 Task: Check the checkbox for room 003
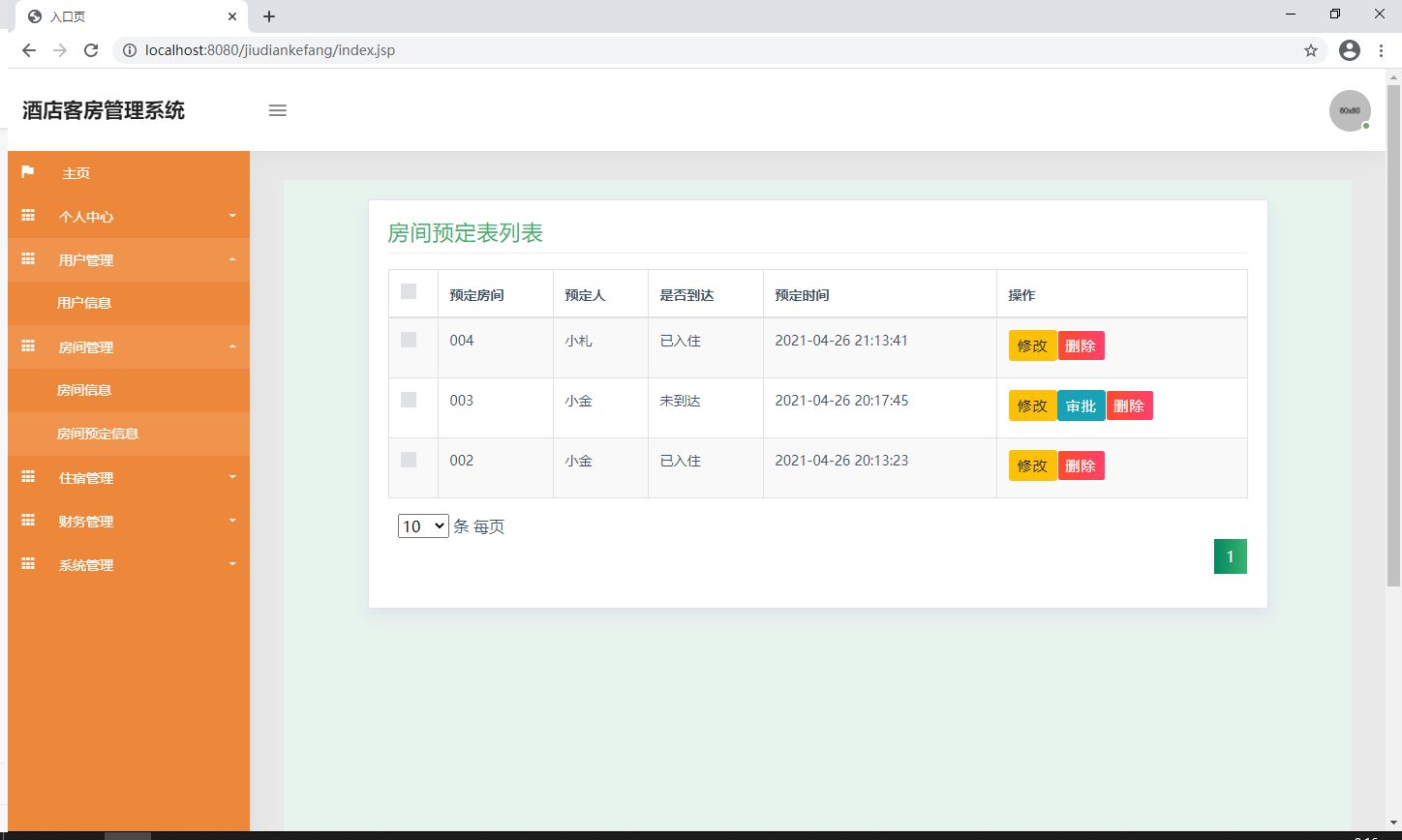coord(409,400)
